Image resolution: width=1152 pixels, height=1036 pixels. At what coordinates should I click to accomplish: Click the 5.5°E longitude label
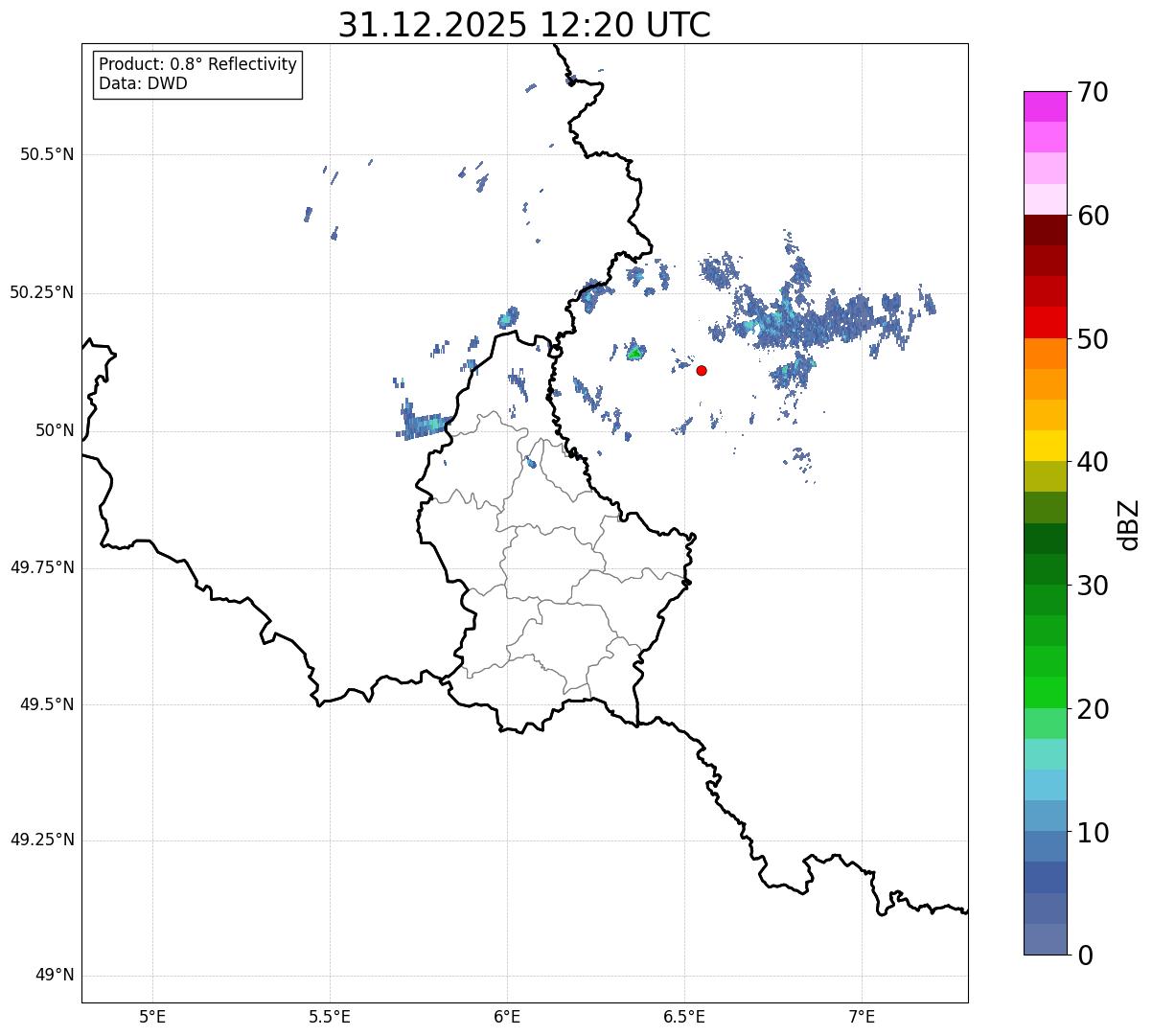point(330,1016)
